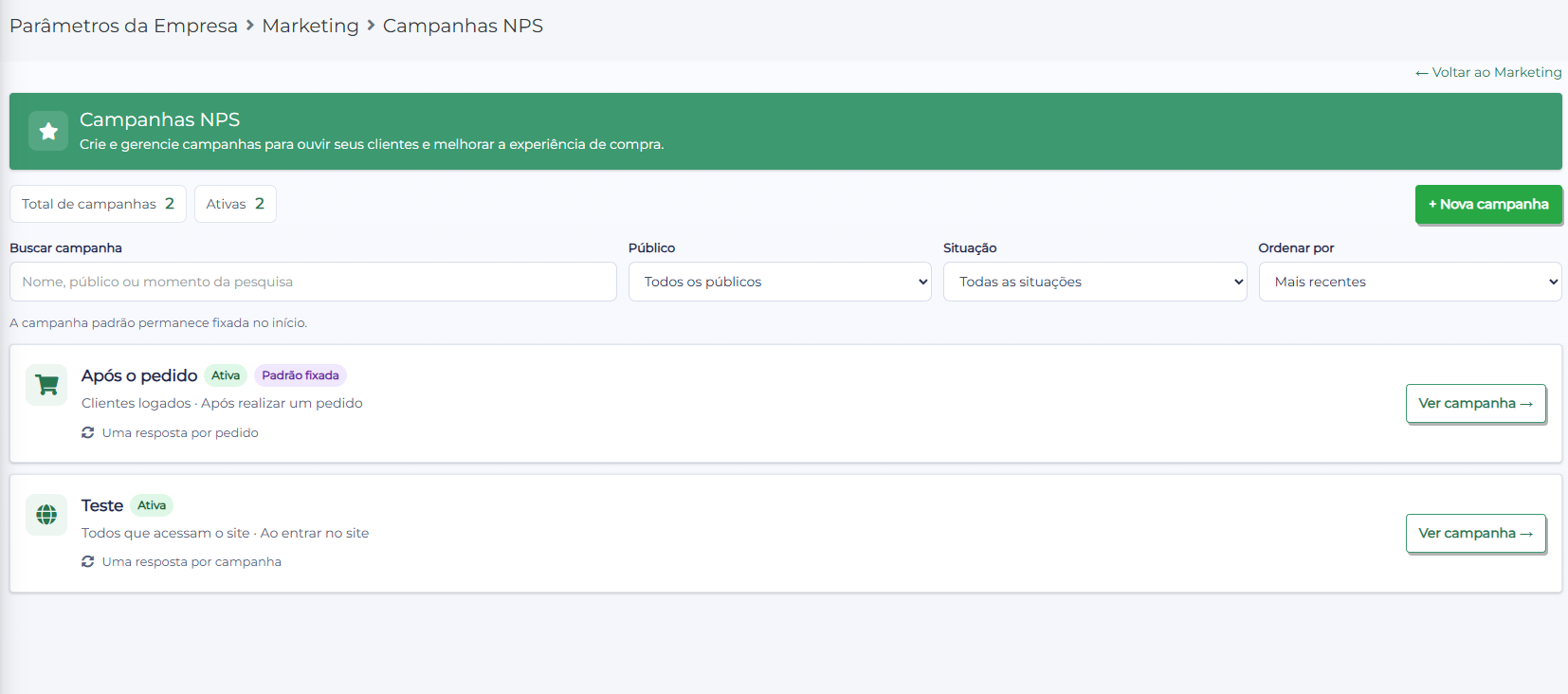Click 'Uma resposta por pedido' text

tap(180, 432)
